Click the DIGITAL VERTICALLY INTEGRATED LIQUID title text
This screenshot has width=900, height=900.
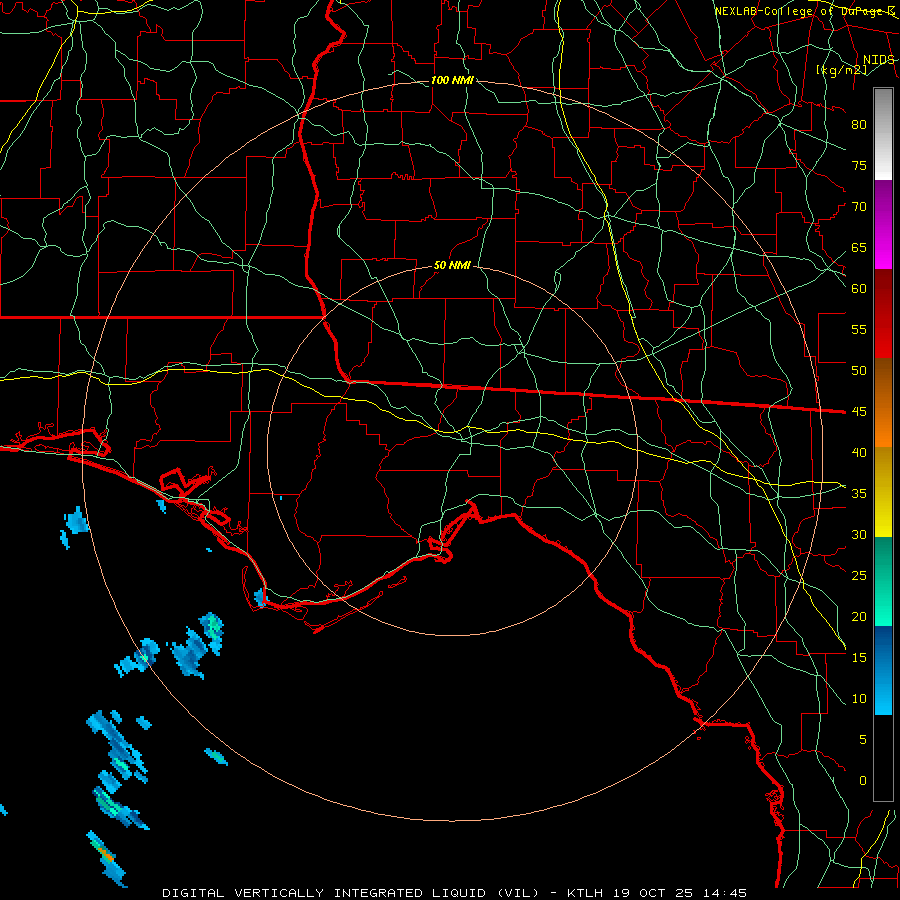tap(351, 893)
